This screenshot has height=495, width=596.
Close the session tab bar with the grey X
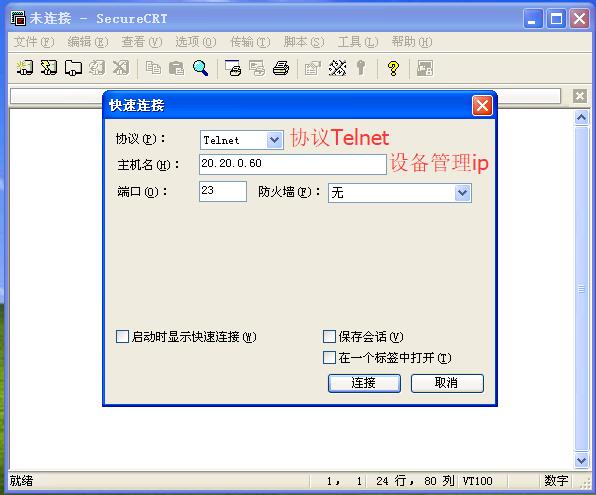[580, 96]
